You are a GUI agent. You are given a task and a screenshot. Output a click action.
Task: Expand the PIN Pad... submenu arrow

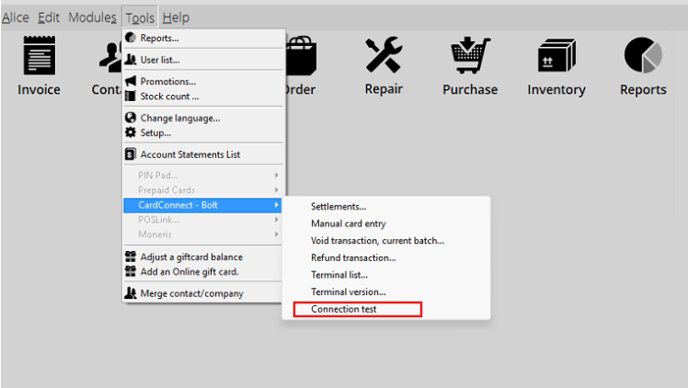click(x=276, y=175)
